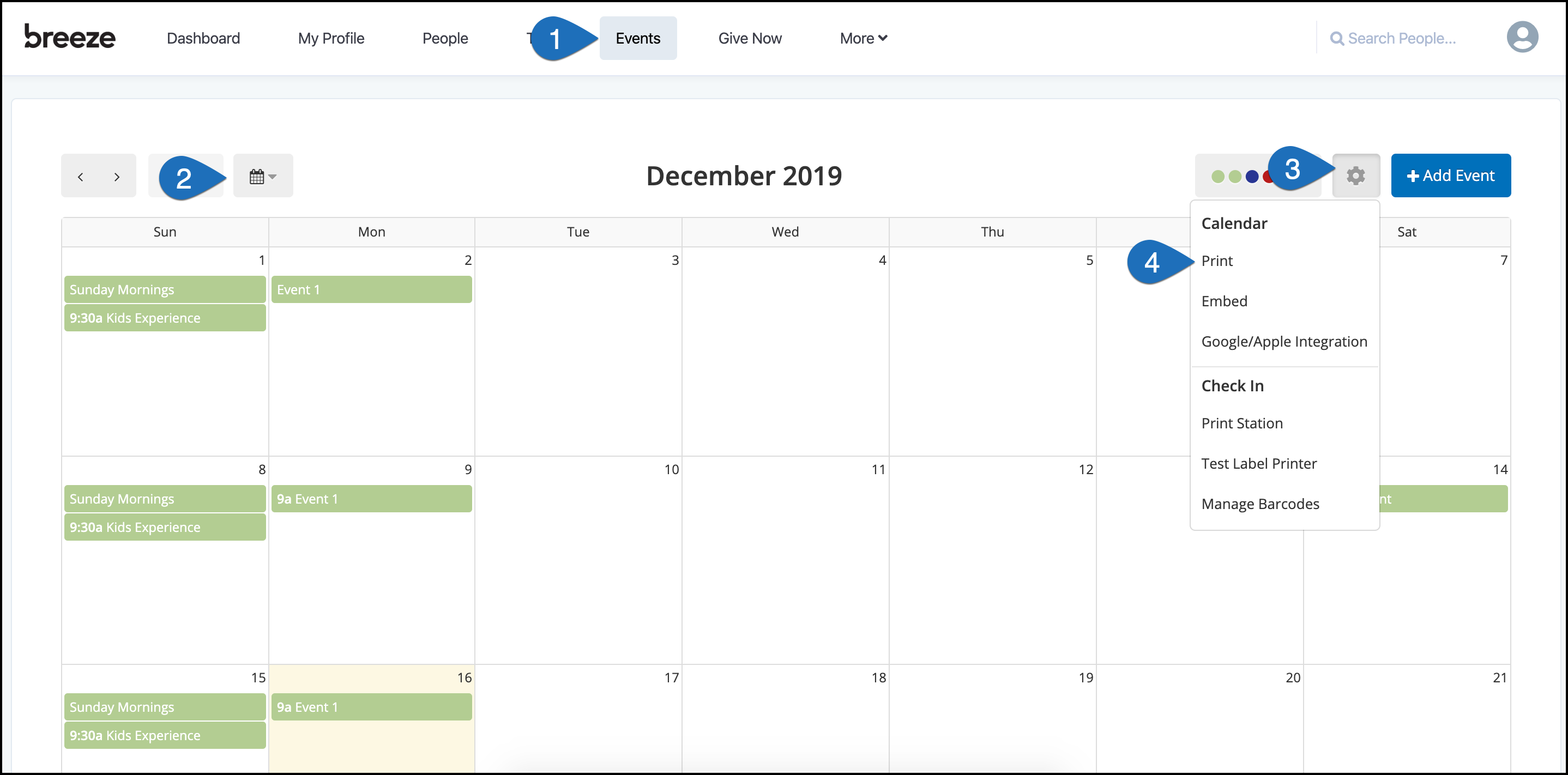The image size is (1568, 775).
Task: Open Sunday Mornings event on December 15
Action: click(x=165, y=707)
